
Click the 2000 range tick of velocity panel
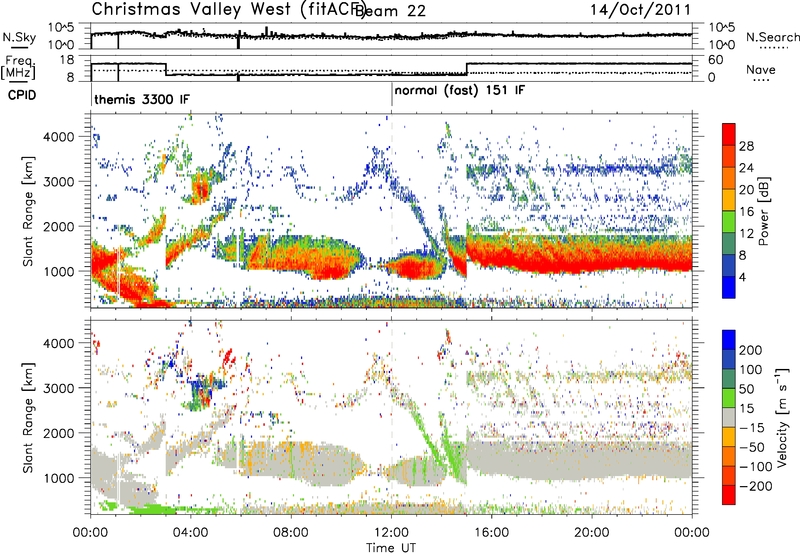point(59,433)
